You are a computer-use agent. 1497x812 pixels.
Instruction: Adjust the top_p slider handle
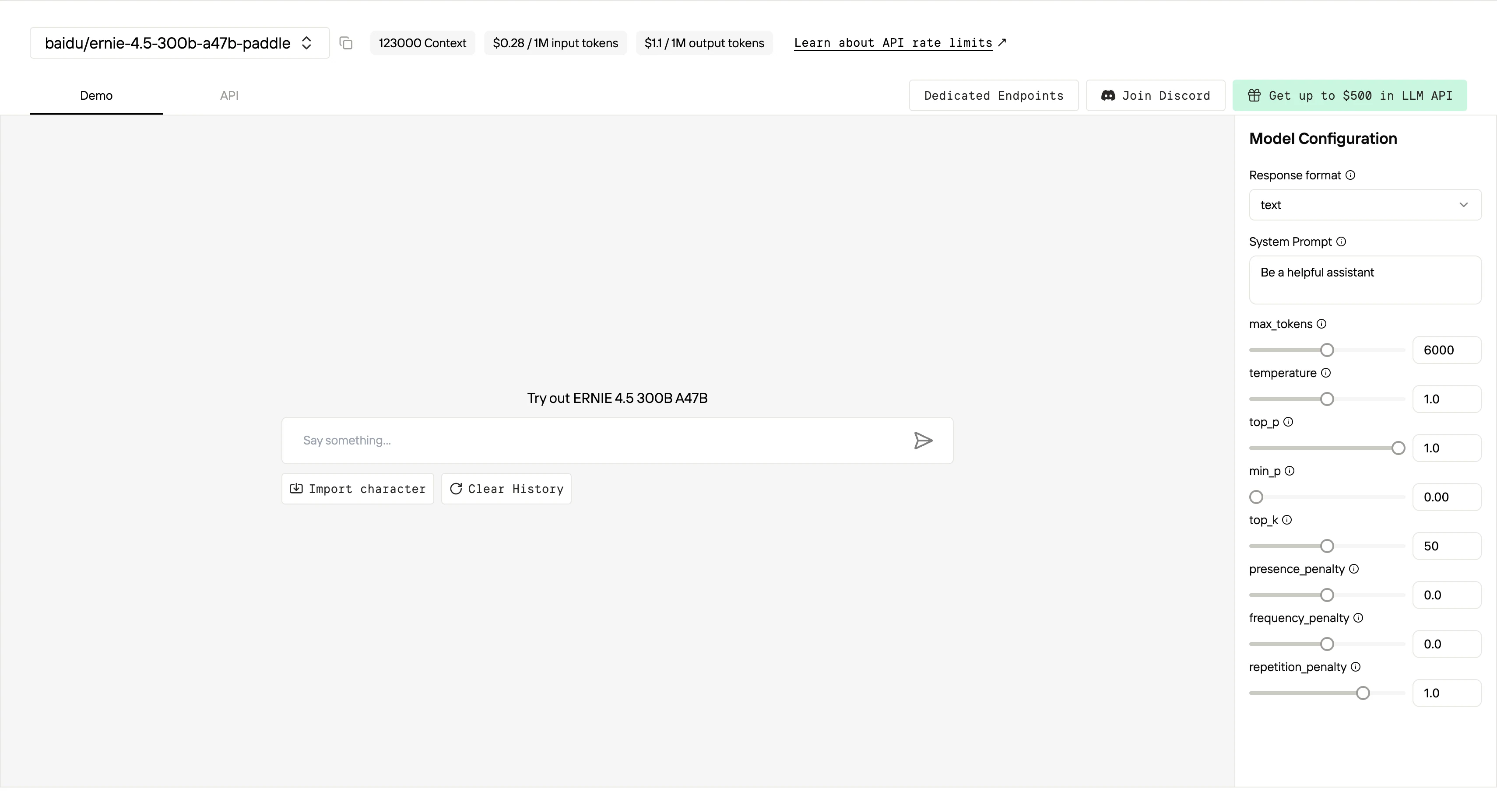[1398, 448]
